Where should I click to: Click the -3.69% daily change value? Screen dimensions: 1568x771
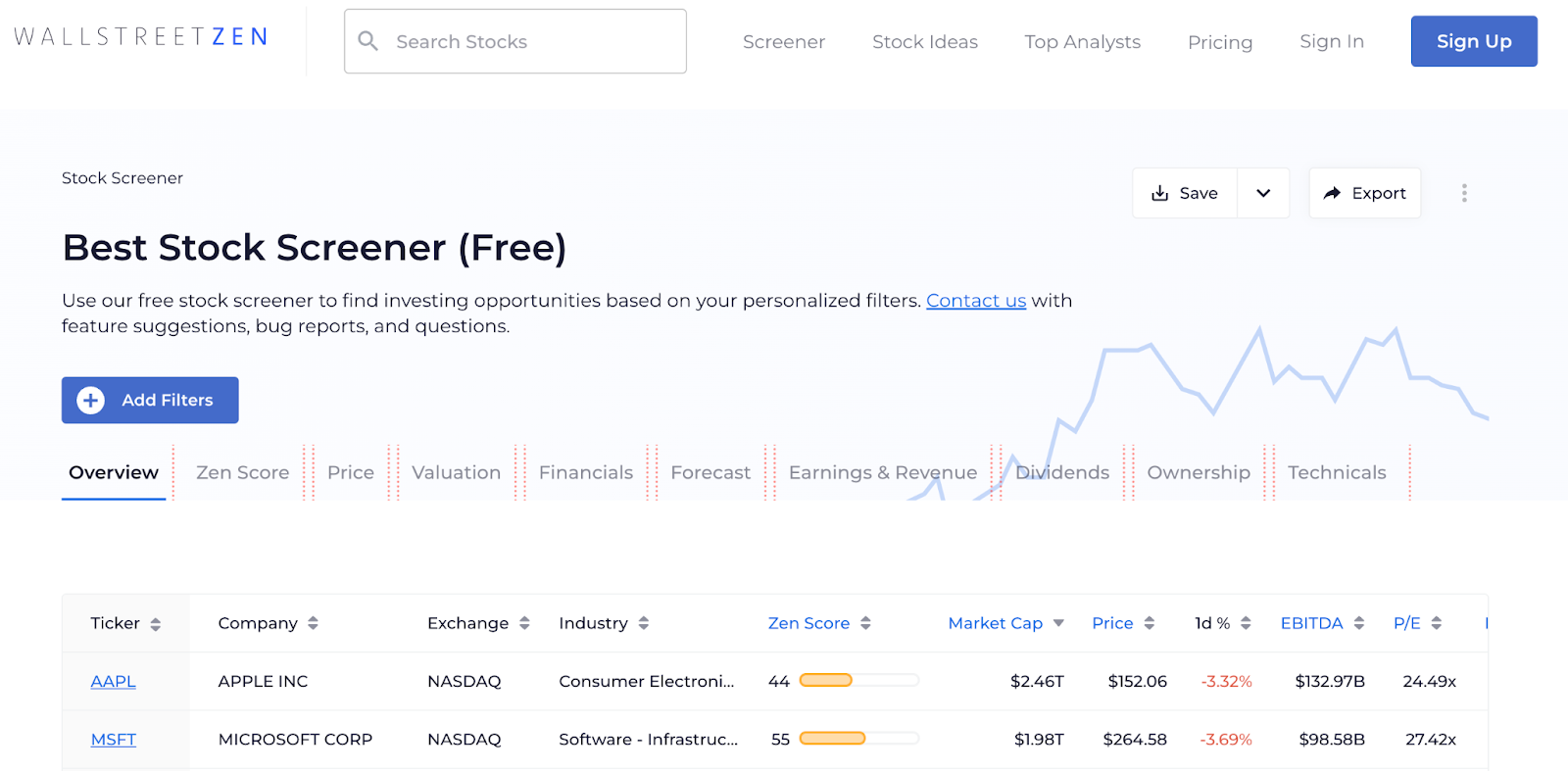pos(1226,740)
